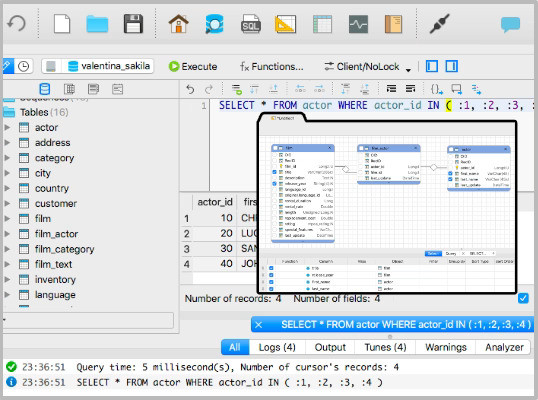Run the query with Execute
This screenshot has width=538, height=400.
[193, 66]
